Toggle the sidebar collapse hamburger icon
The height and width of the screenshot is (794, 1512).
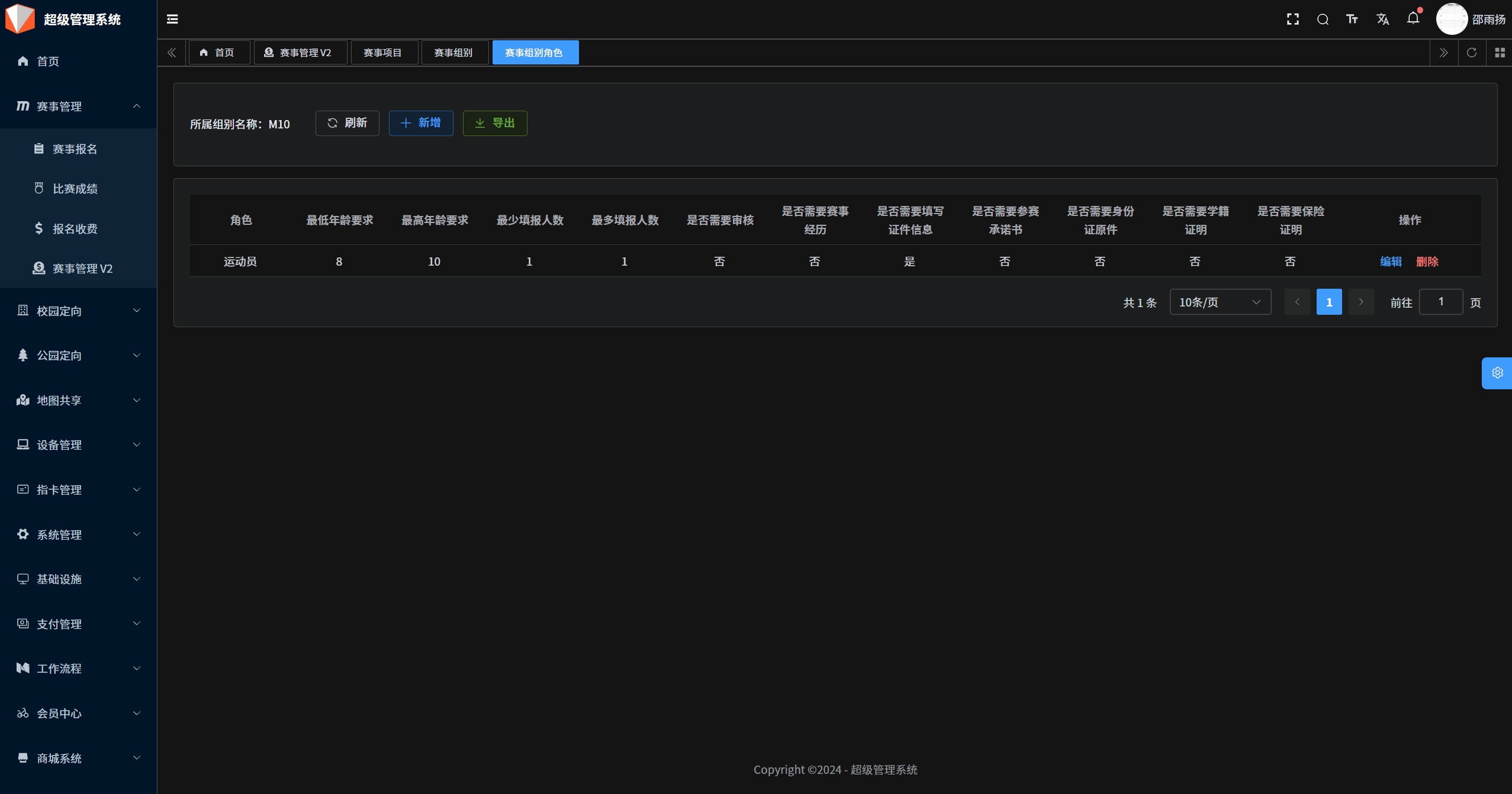tap(172, 20)
